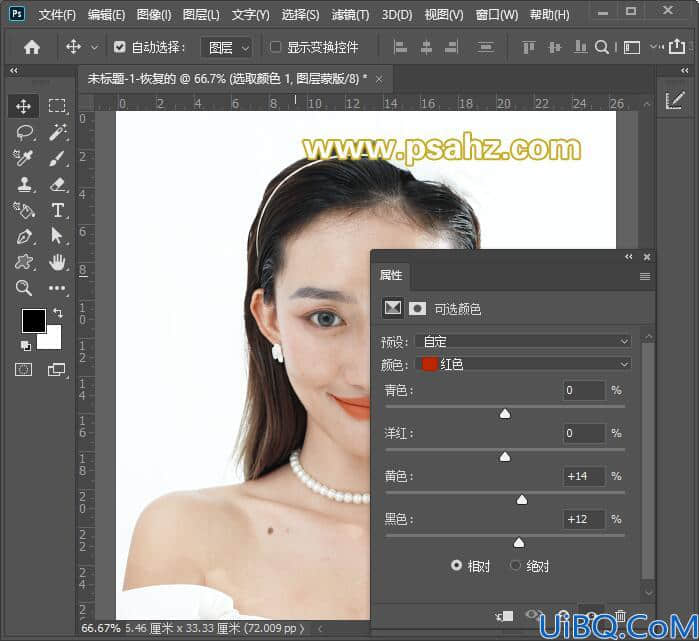Open the Properties panel hamburger menu
The width and height of the screenshot is (699, 641).
[645, 276]
